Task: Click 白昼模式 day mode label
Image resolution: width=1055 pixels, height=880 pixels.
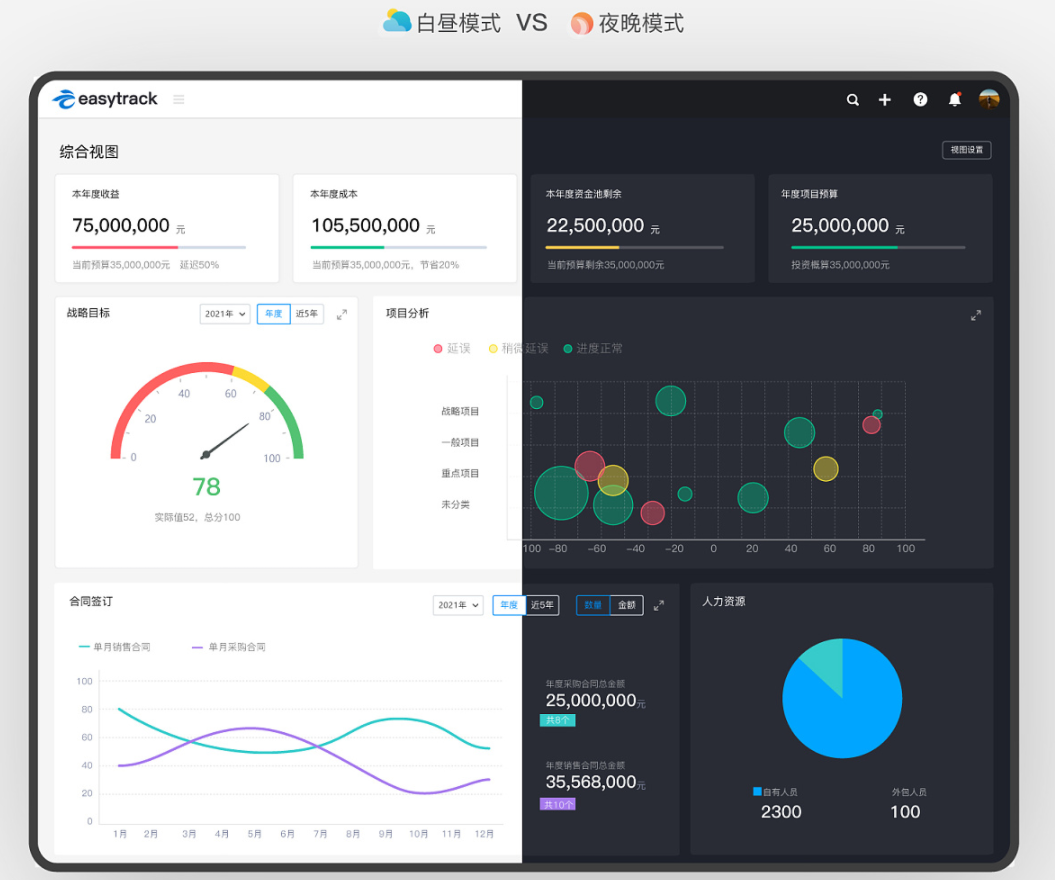Action: [x=459, y=24]
